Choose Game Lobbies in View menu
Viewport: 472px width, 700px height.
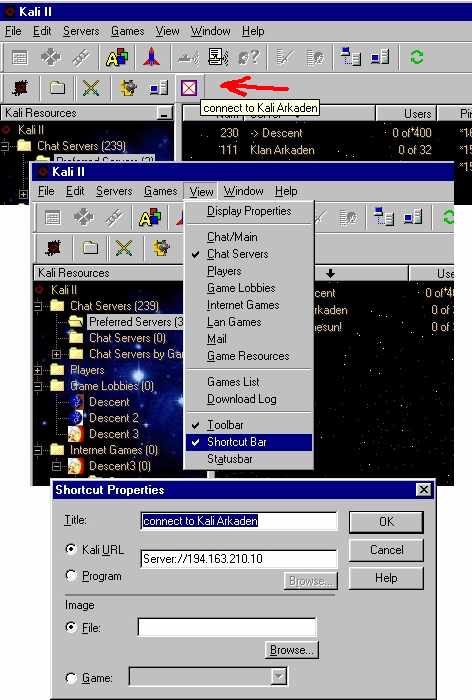(249, 288)
